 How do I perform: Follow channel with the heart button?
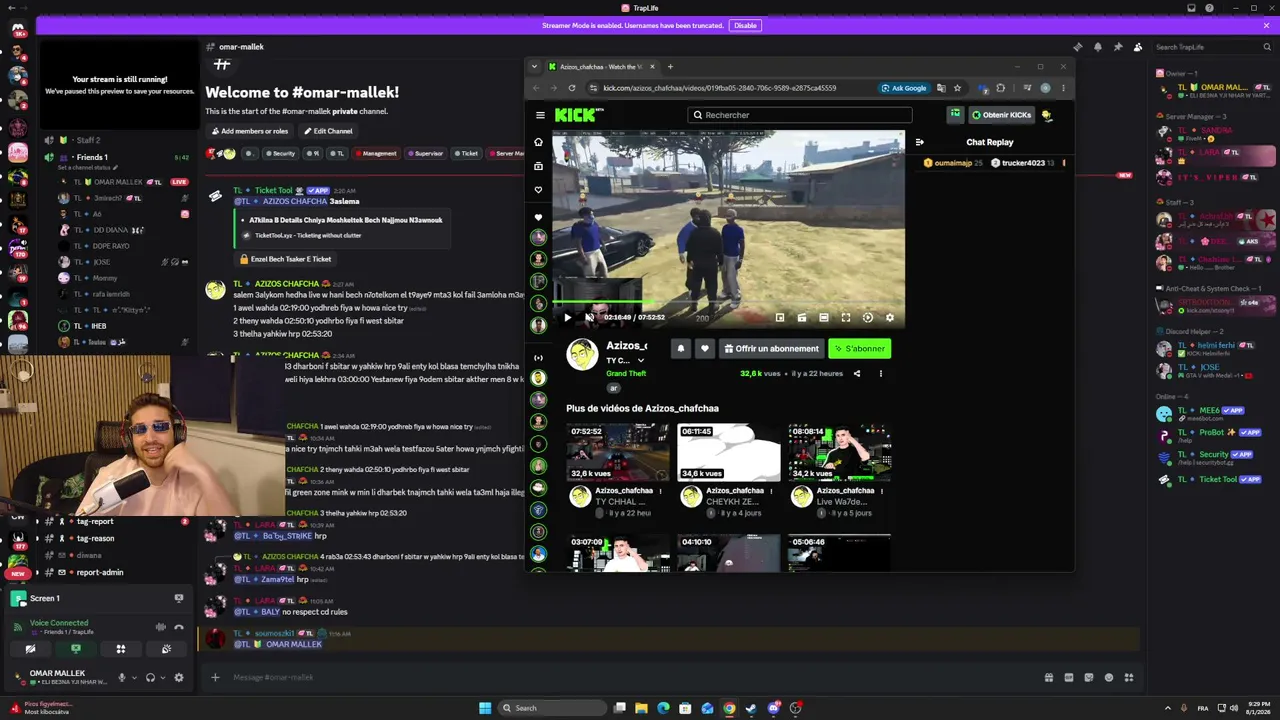[705, 349]
